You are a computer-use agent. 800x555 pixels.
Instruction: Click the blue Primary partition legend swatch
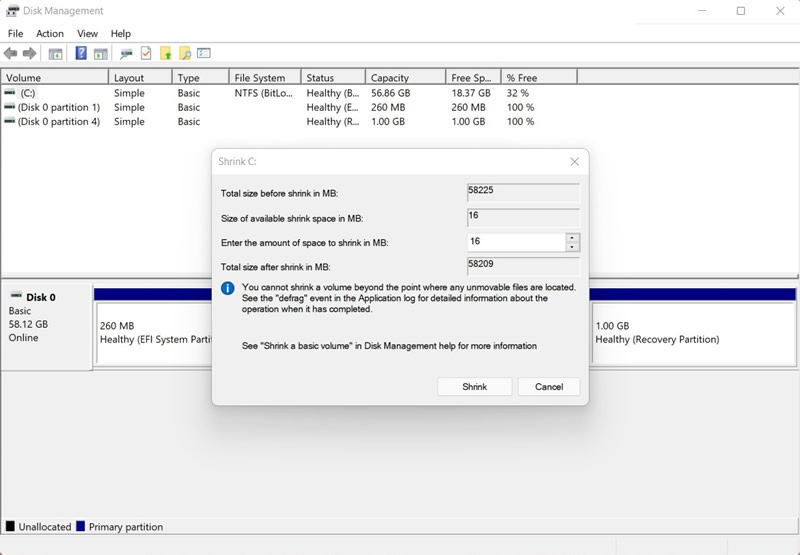point(80,526)
